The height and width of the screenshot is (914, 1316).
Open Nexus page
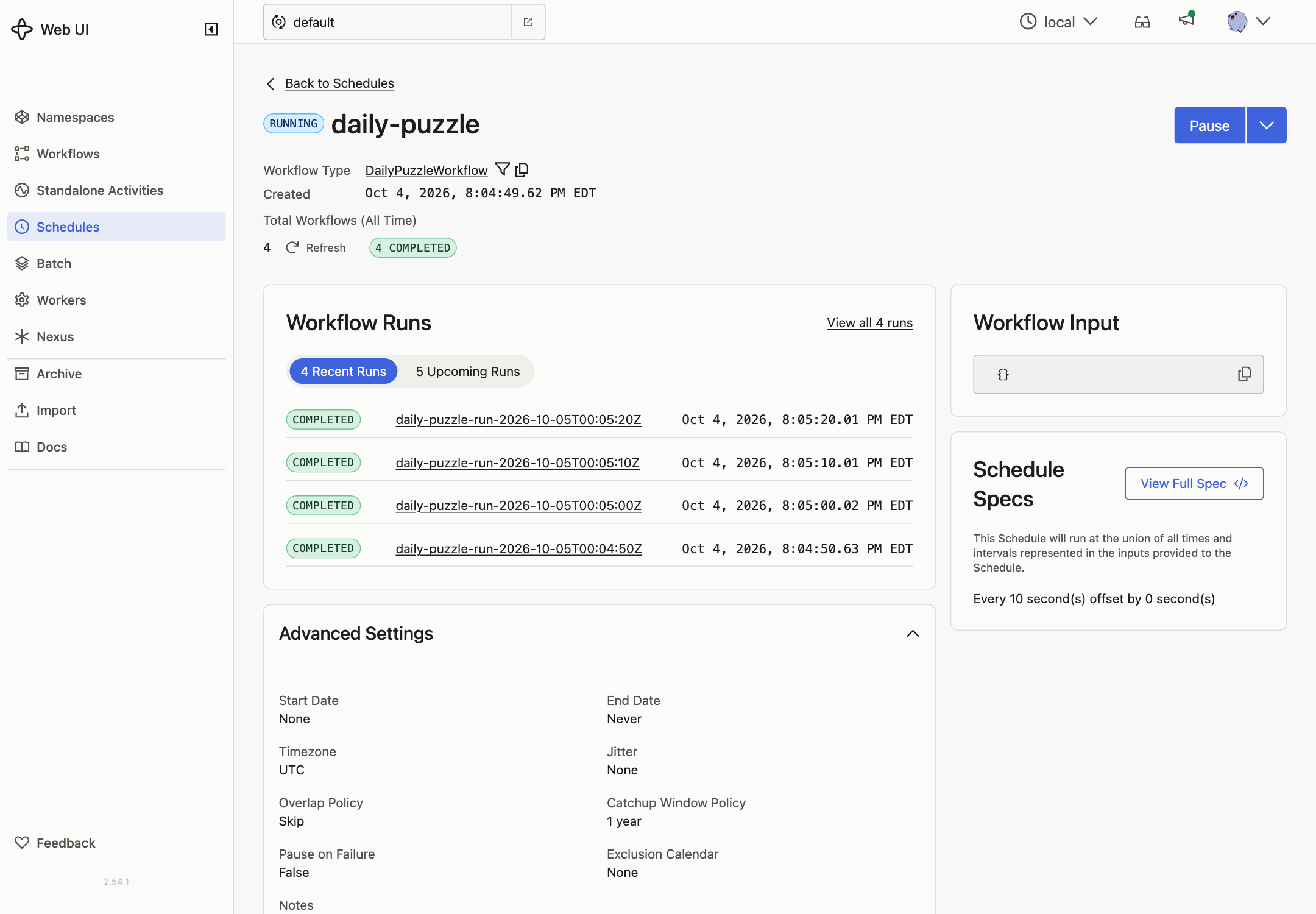(116, 336)
